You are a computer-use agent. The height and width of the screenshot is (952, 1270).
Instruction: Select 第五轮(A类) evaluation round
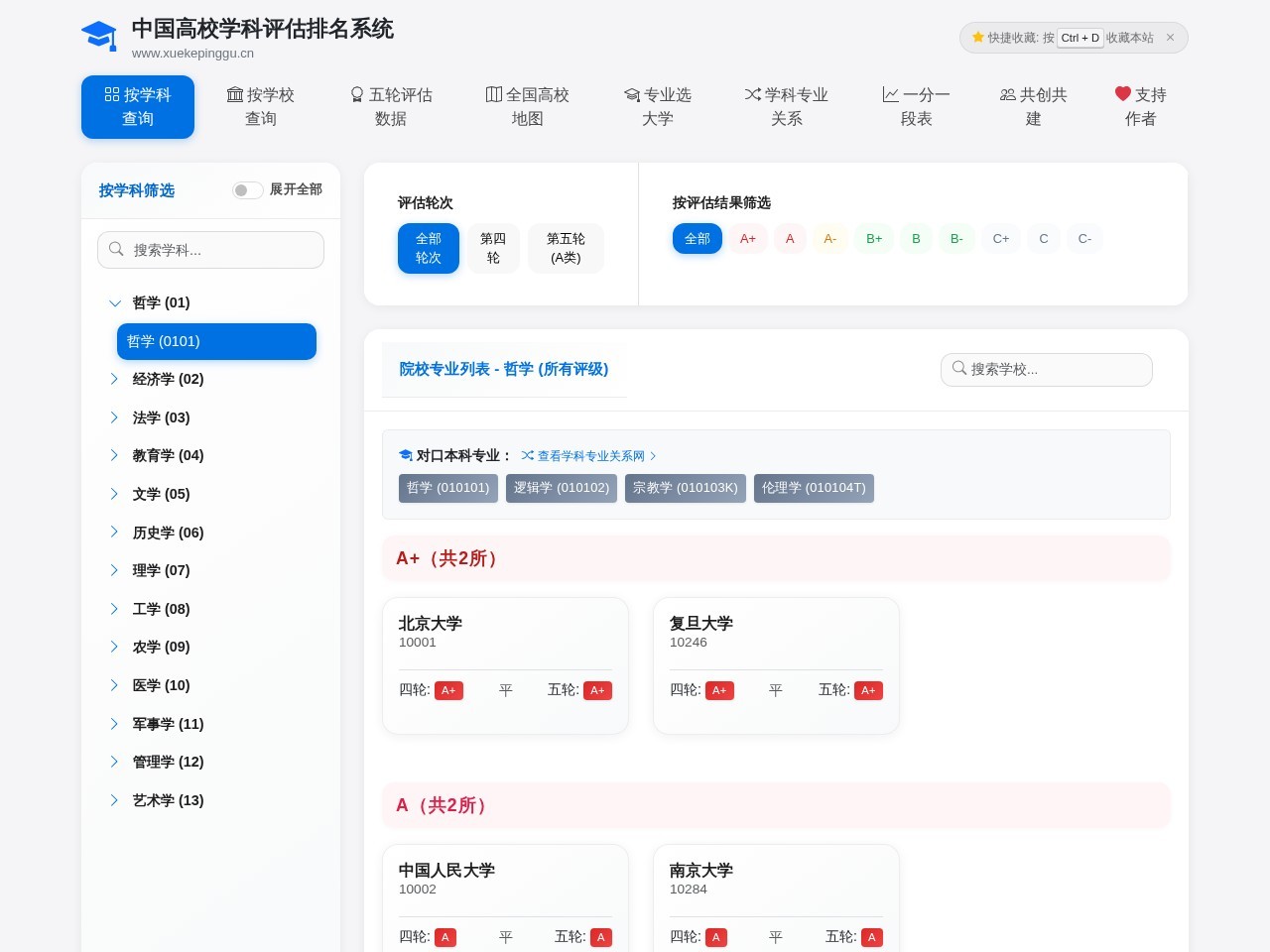click(566, 248)
